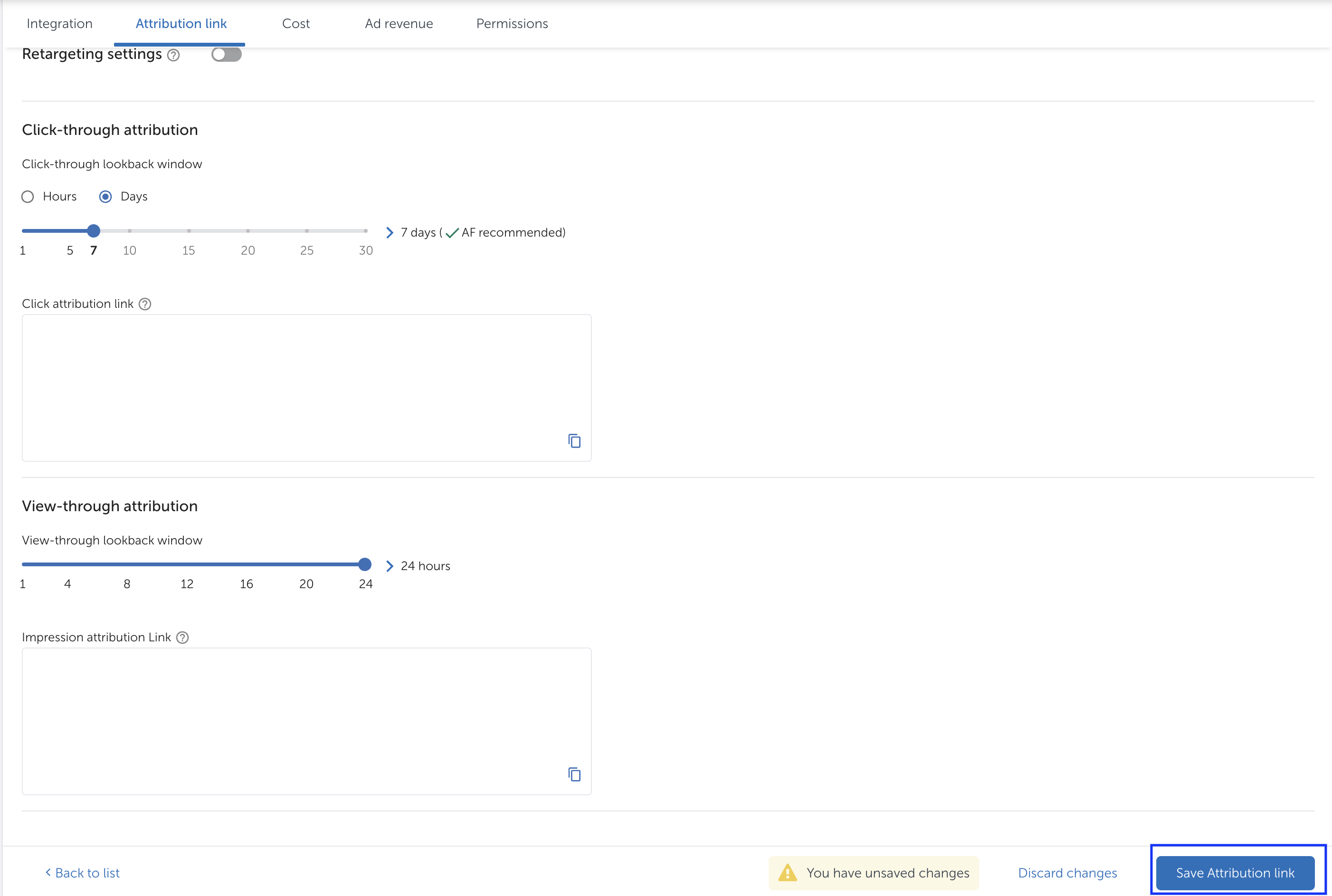Open the Attribution link tab
This screenshot has width=1332, height=896.
(x=181, y=23)
